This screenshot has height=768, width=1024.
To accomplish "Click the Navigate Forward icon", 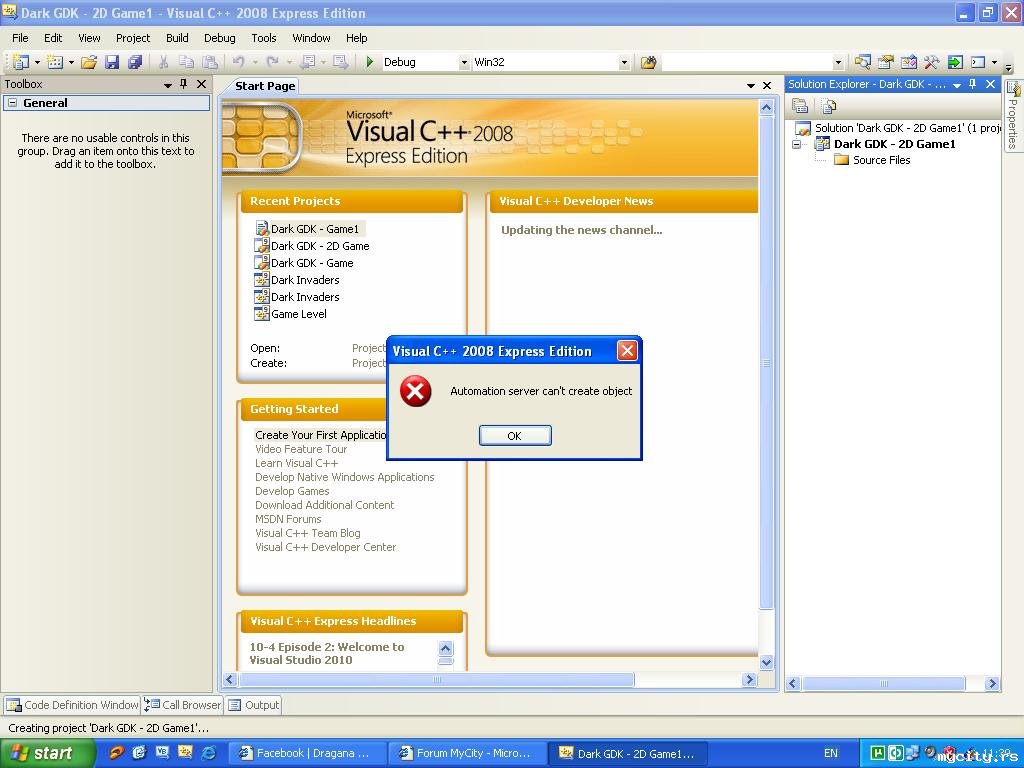I will 340,62.
